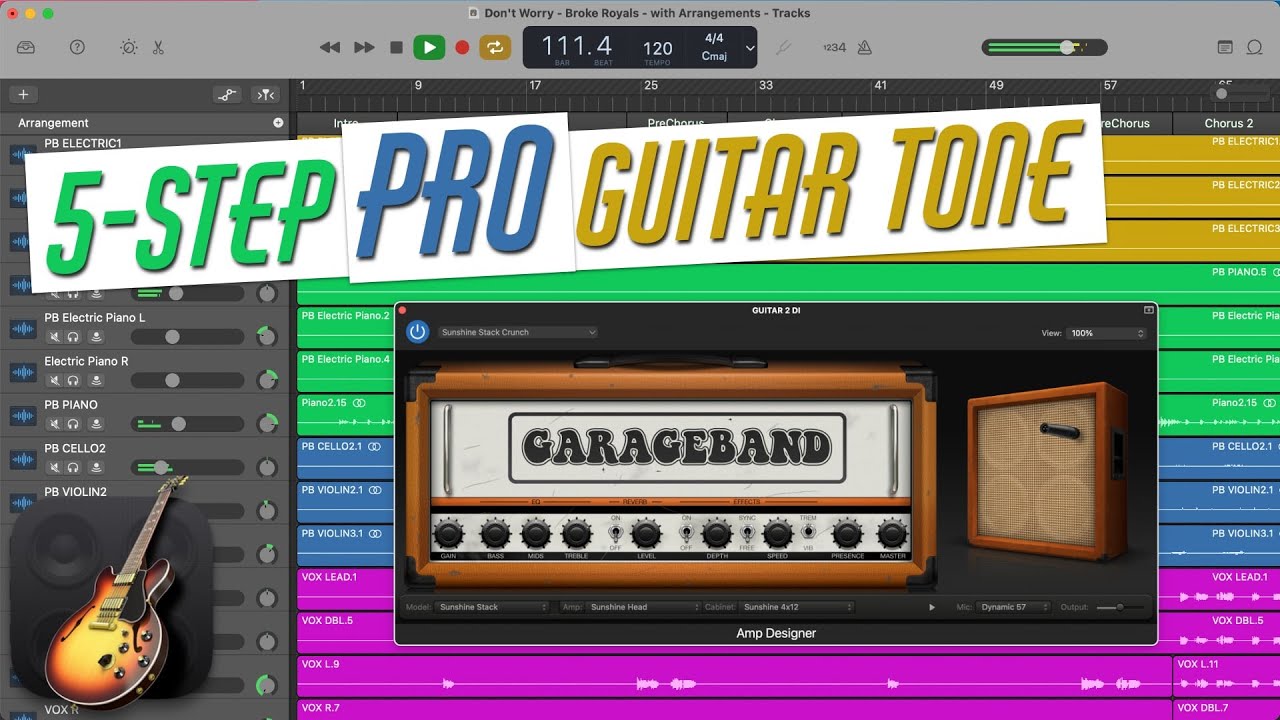The image size is (1280, 720).
Task: Toggle the yellow Cycle loop button
Action: coord(495,47)
